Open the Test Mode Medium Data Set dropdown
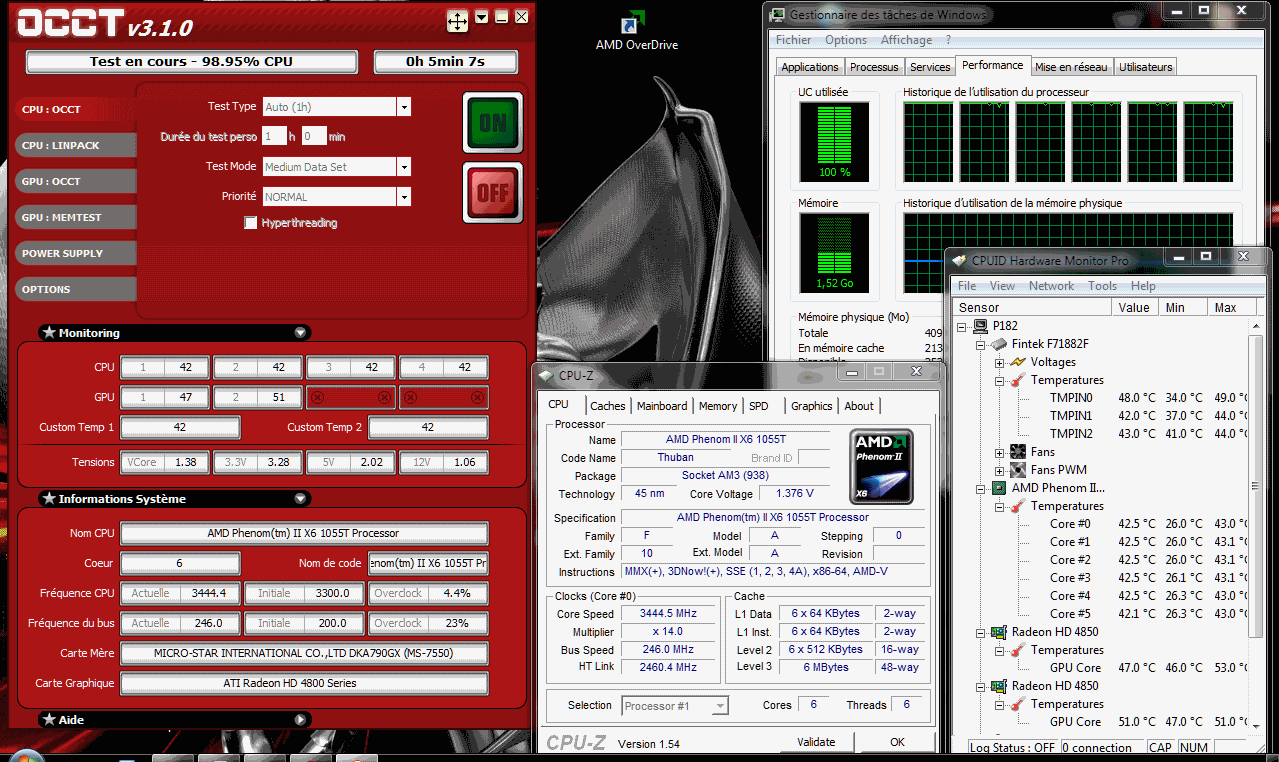Screen dimensions: 1279x762 click(x=404, y=167)
